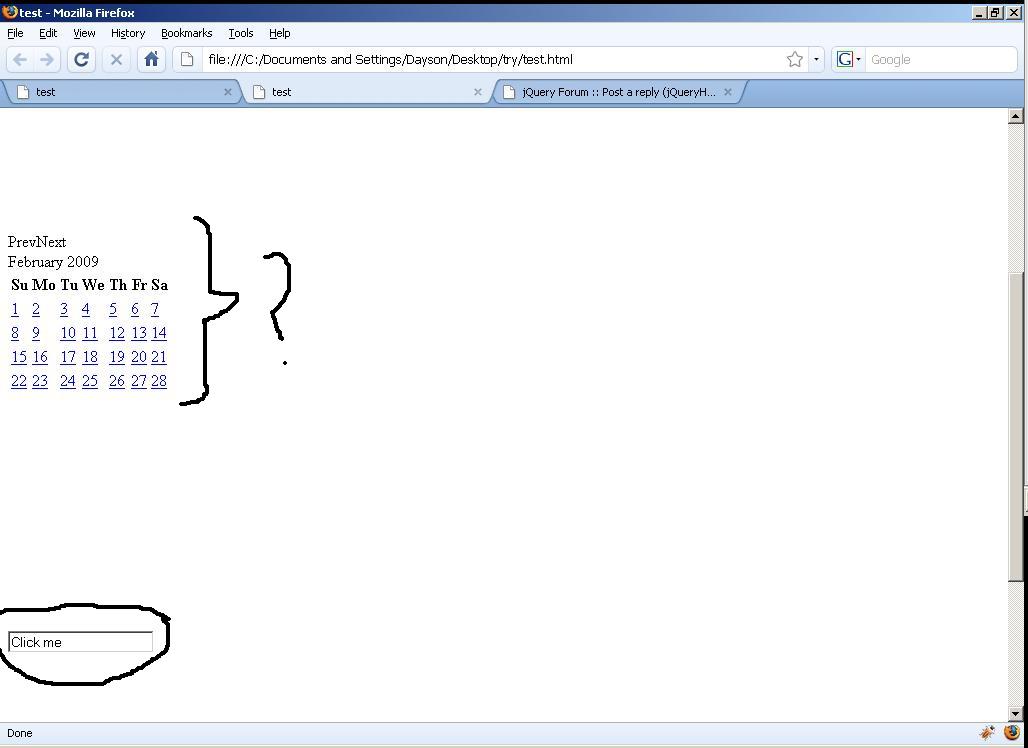Open the Tools menu
The height and width of the screenshot is (748, 1028).
pyautogui.click(x=240, y=33)
